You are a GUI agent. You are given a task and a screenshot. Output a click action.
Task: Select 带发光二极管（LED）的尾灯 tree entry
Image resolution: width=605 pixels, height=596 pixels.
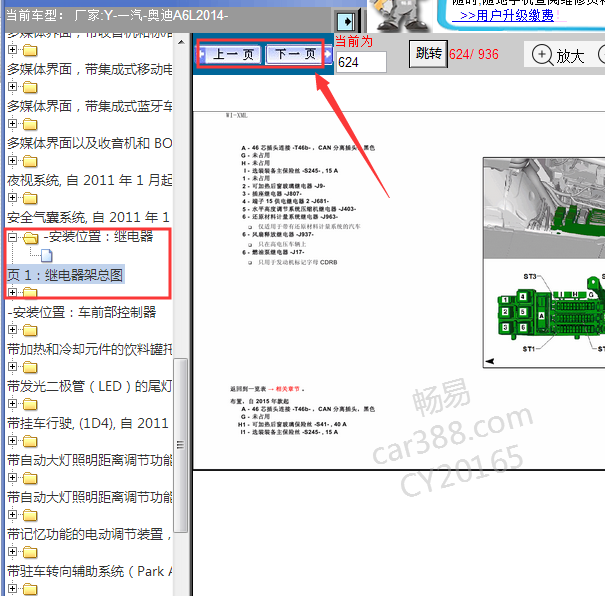[90, 386]
